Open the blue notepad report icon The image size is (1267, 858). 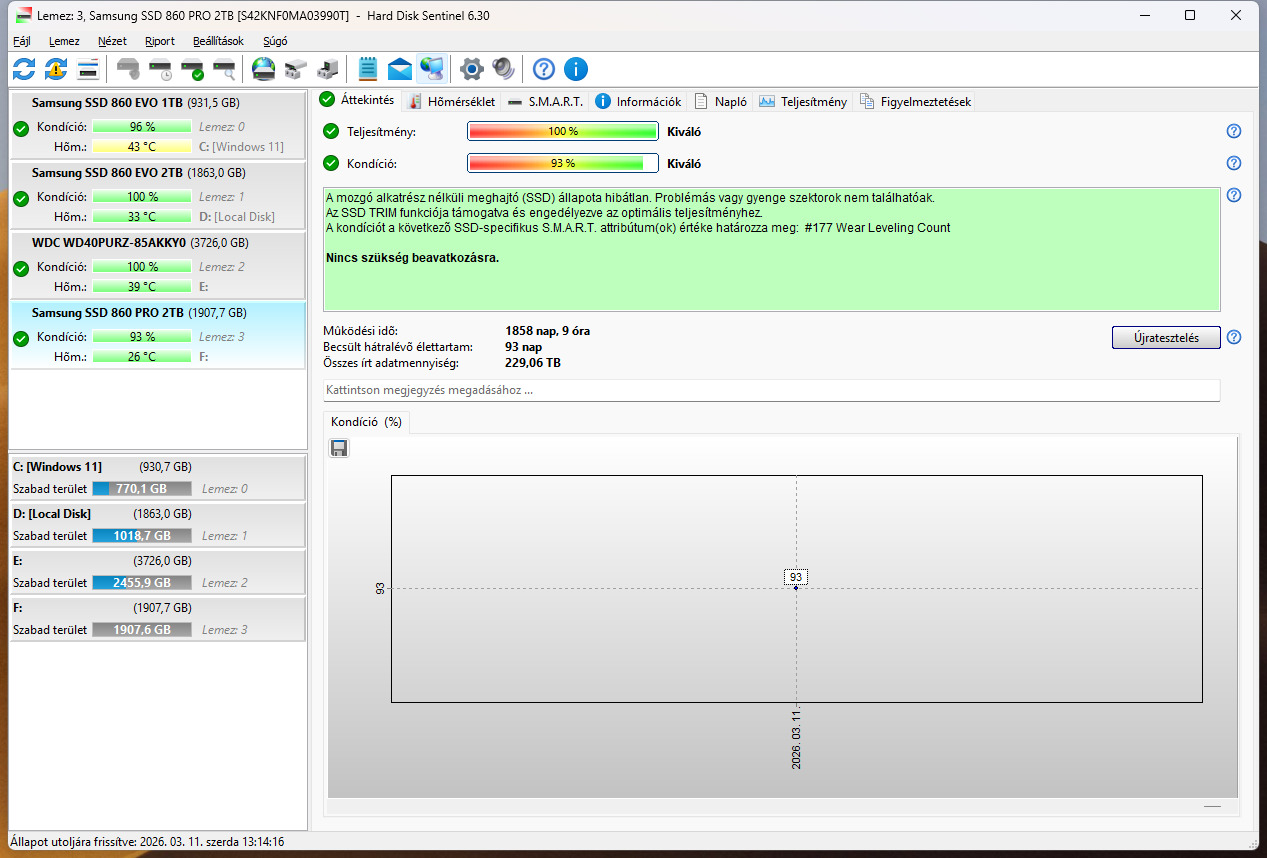click(x=368, y=69)
